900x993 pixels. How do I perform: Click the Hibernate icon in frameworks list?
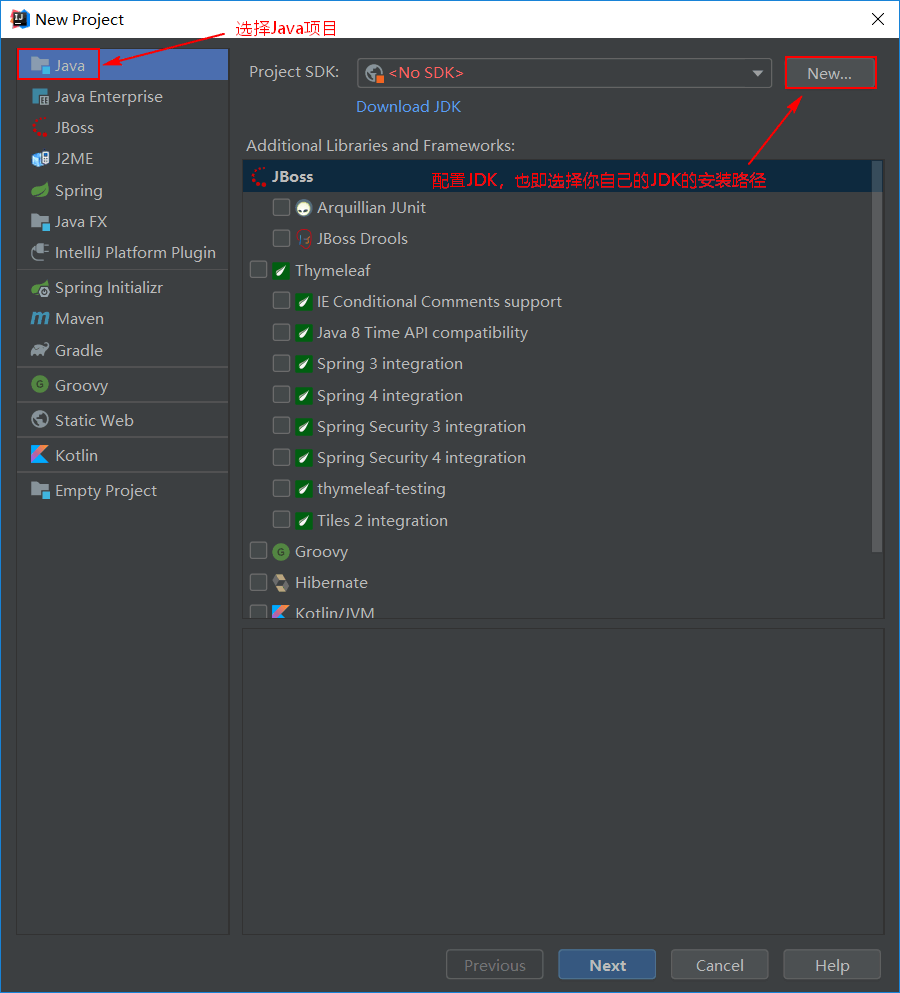pyautogui.click(x=281, y=582)
